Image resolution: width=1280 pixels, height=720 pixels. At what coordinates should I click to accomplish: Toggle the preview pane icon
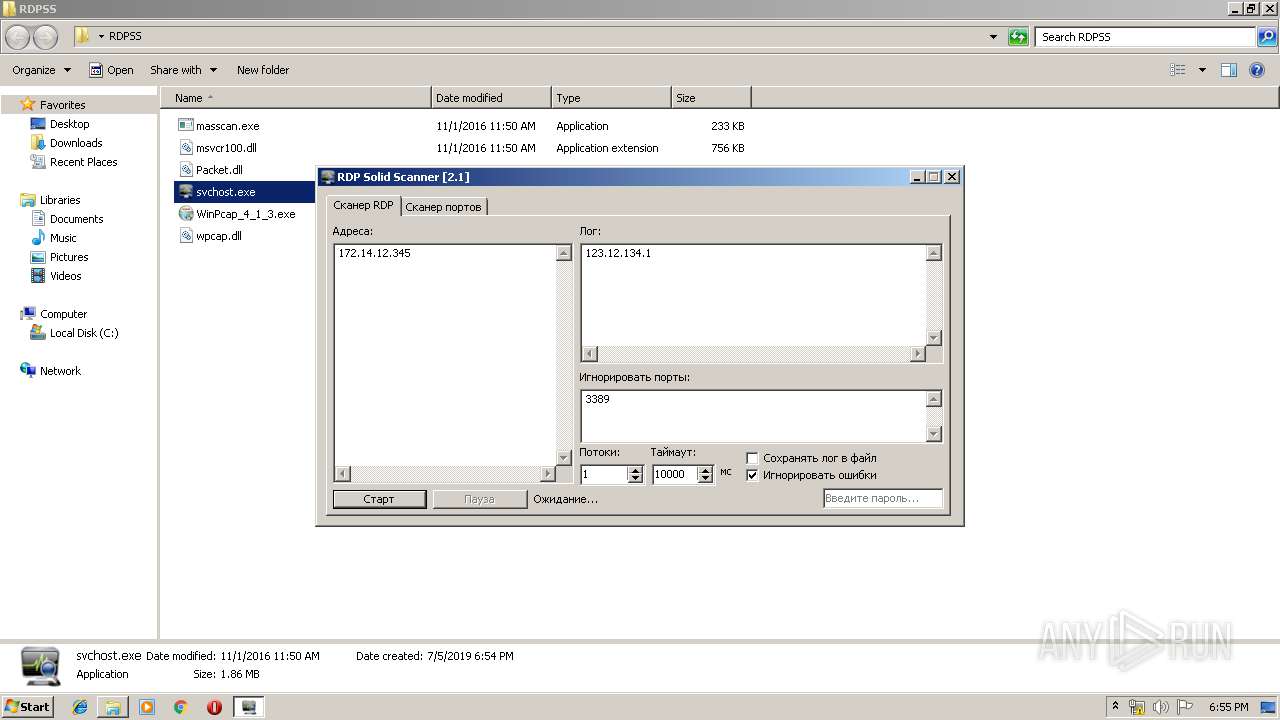pos(1229,70)
